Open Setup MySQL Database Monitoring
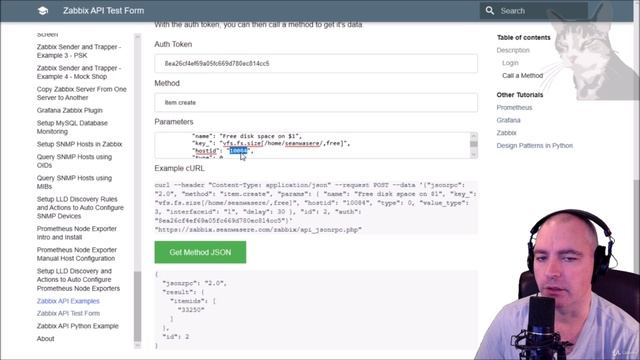This screenshot has width=640, height=360. pos(72,127)
